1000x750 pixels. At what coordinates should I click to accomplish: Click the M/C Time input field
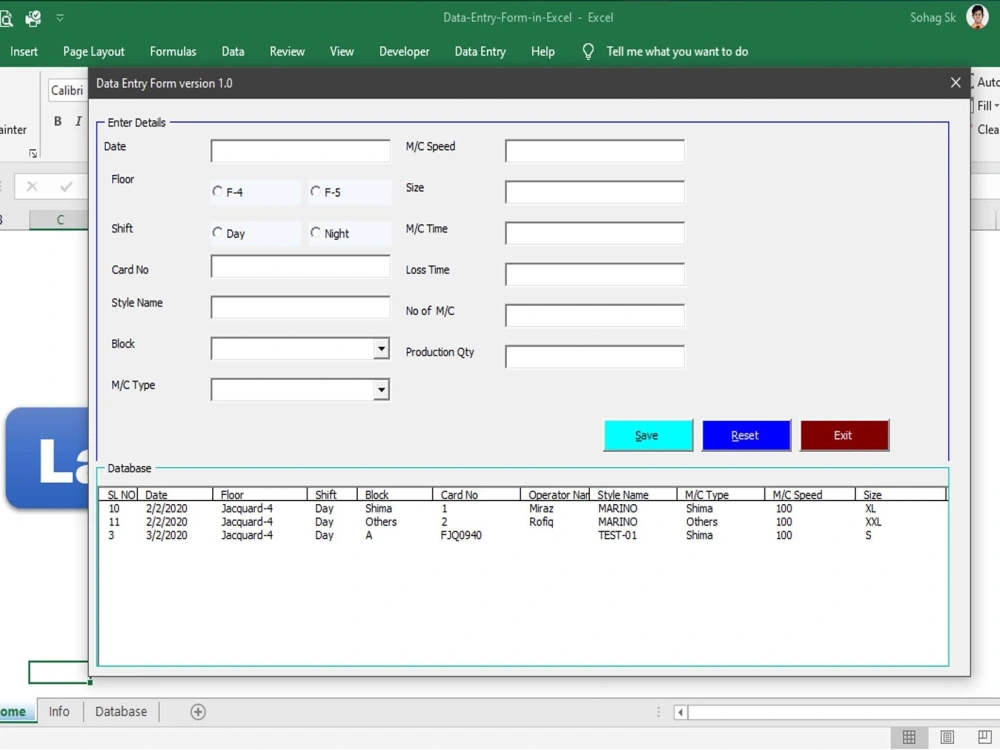(595, 233)
